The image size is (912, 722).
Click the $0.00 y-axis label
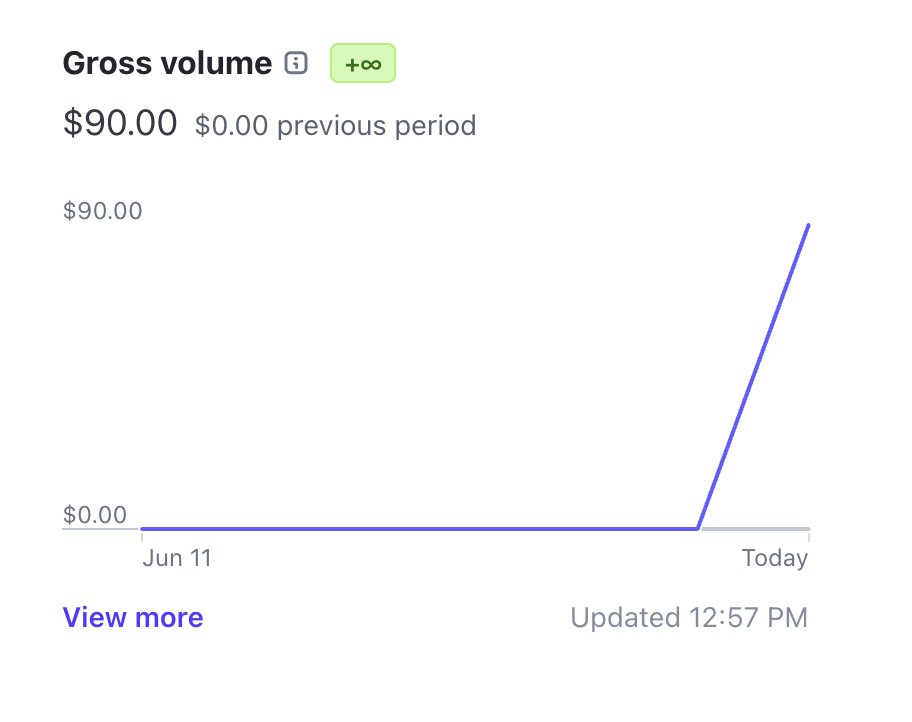coord(95,516)
